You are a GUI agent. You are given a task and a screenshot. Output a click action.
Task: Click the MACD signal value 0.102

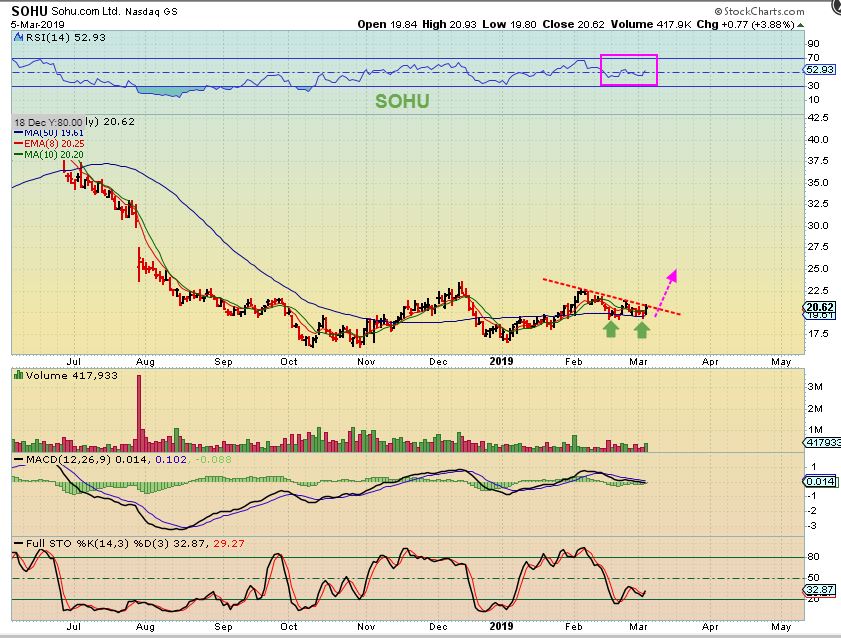click(171, 459)
